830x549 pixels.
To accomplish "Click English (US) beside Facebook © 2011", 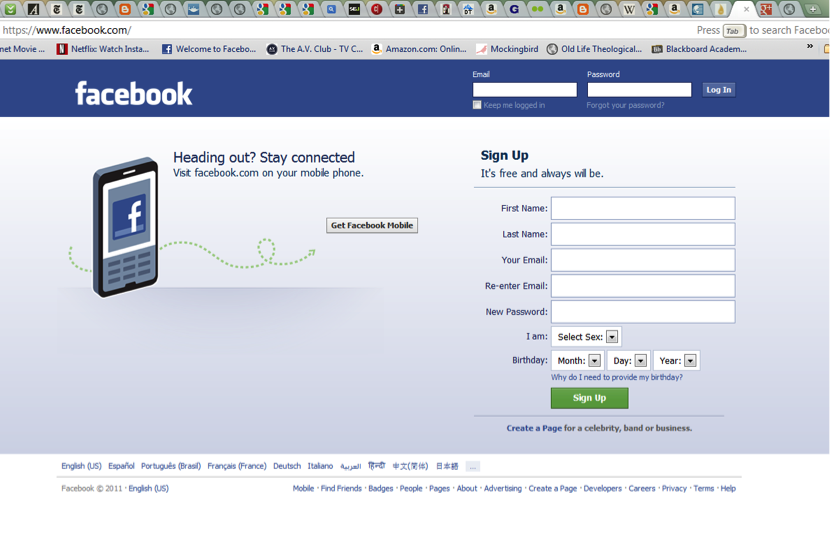I will [148, 489].
